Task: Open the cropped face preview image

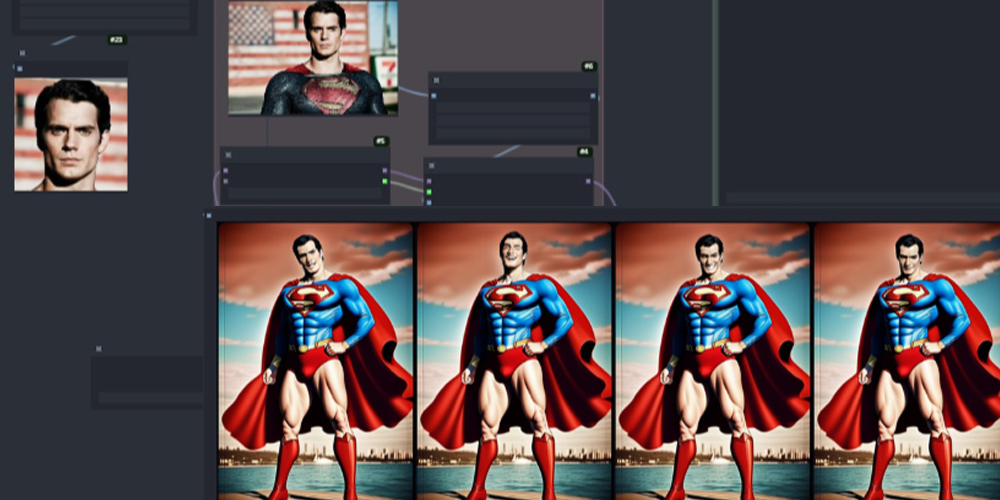Action: [71, 135]
